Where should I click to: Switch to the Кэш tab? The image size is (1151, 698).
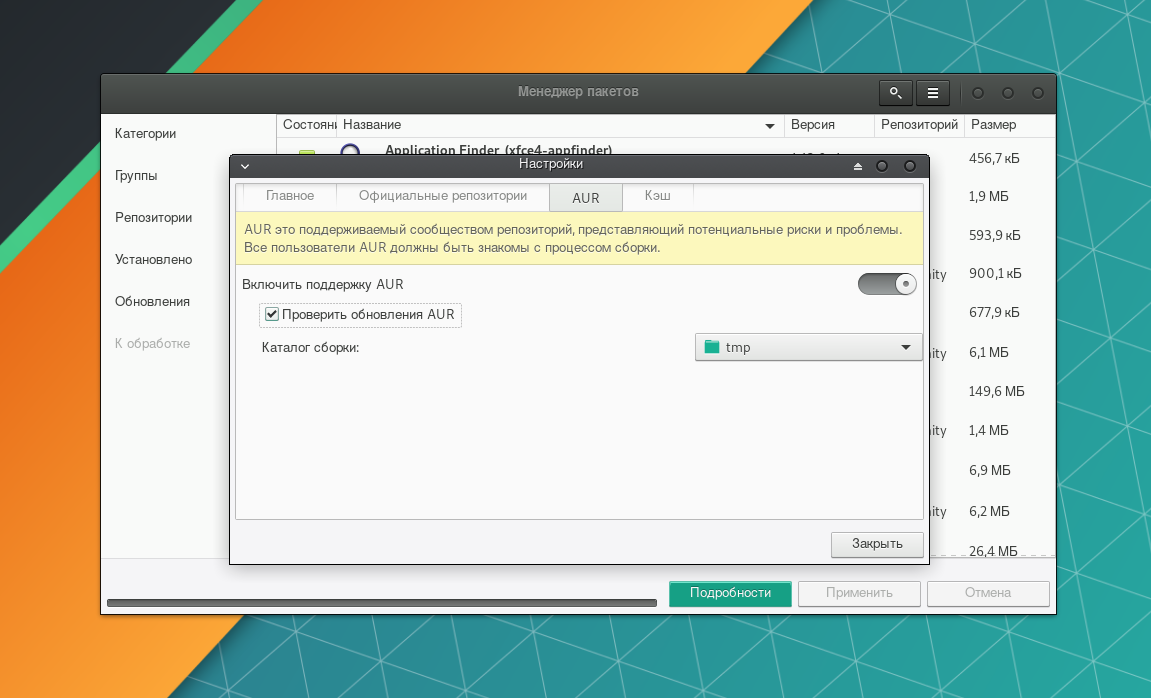pyautogui.click(x=658, y=196)
